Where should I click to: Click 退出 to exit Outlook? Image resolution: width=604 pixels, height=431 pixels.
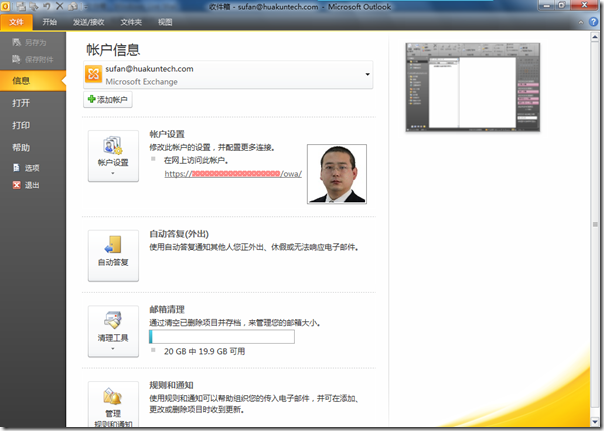pos(26,185)
